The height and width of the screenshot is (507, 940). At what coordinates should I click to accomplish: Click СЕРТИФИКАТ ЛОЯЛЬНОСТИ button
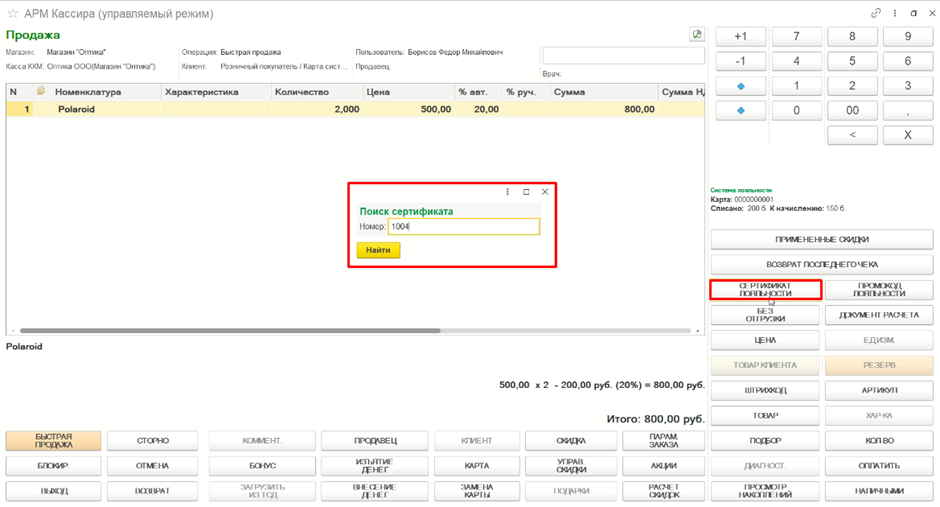766,289
